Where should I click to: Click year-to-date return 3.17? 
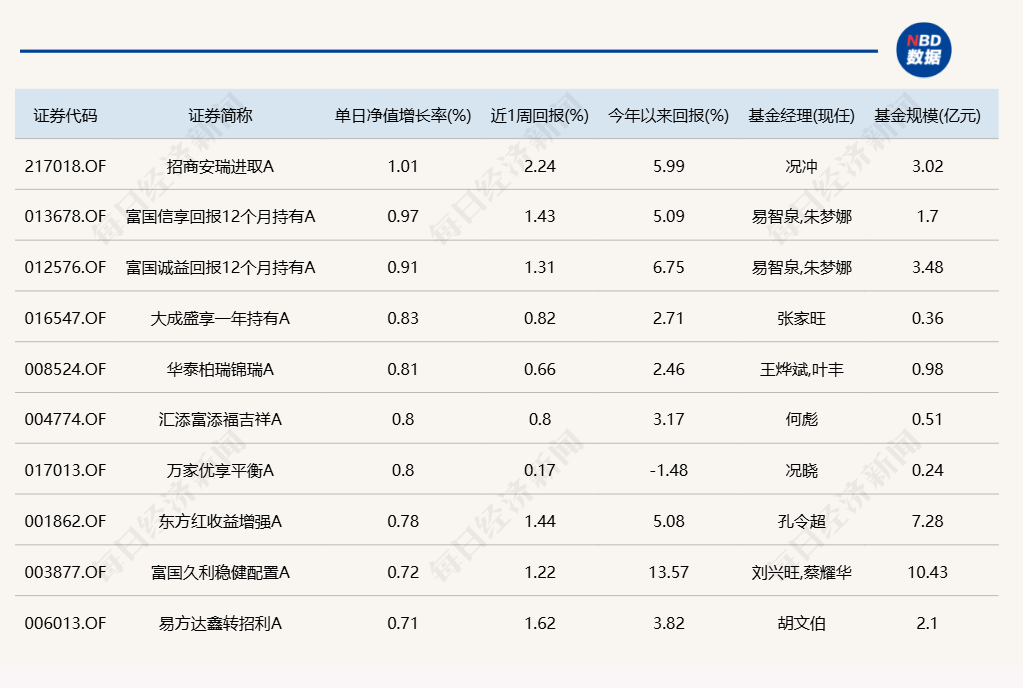[669, 419]
